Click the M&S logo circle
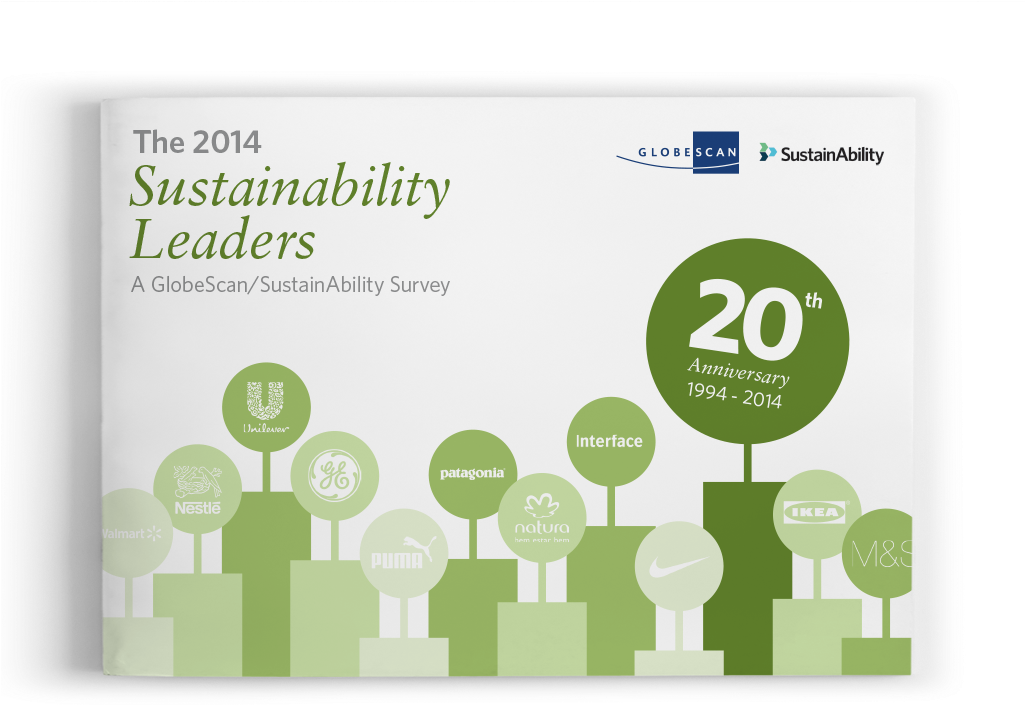Screen dimensions: 1025x710 click(878, 554)
